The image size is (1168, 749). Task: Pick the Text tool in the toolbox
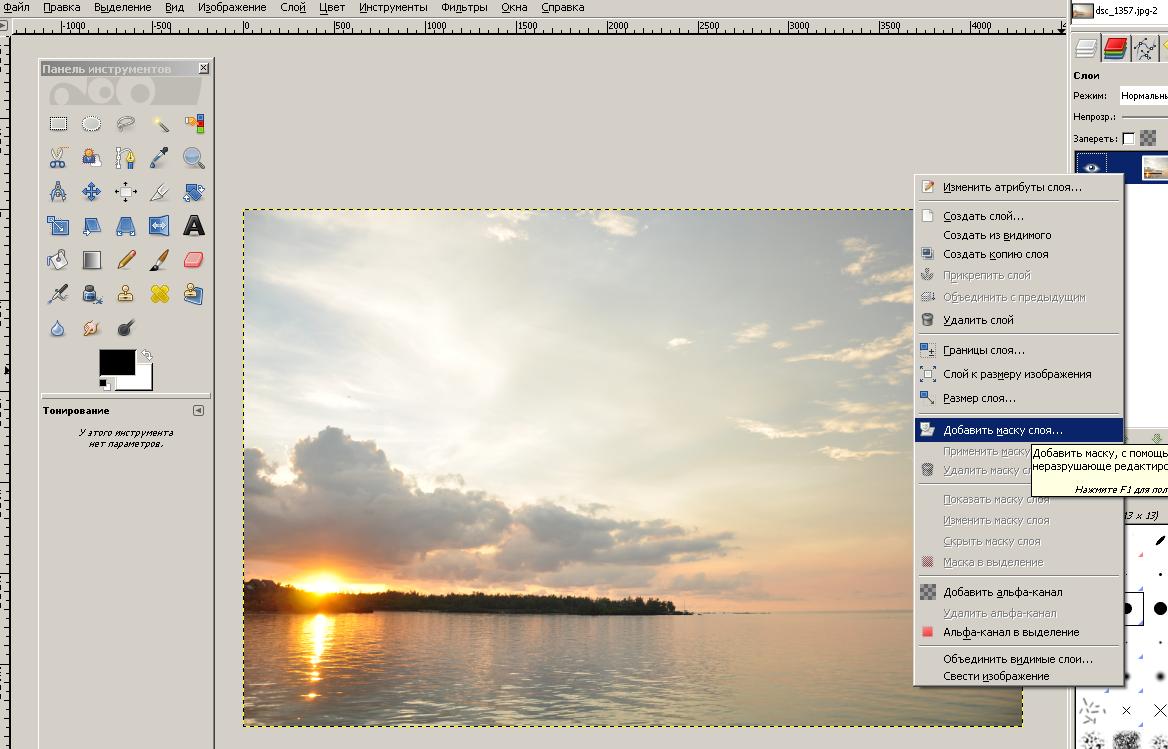193,226
